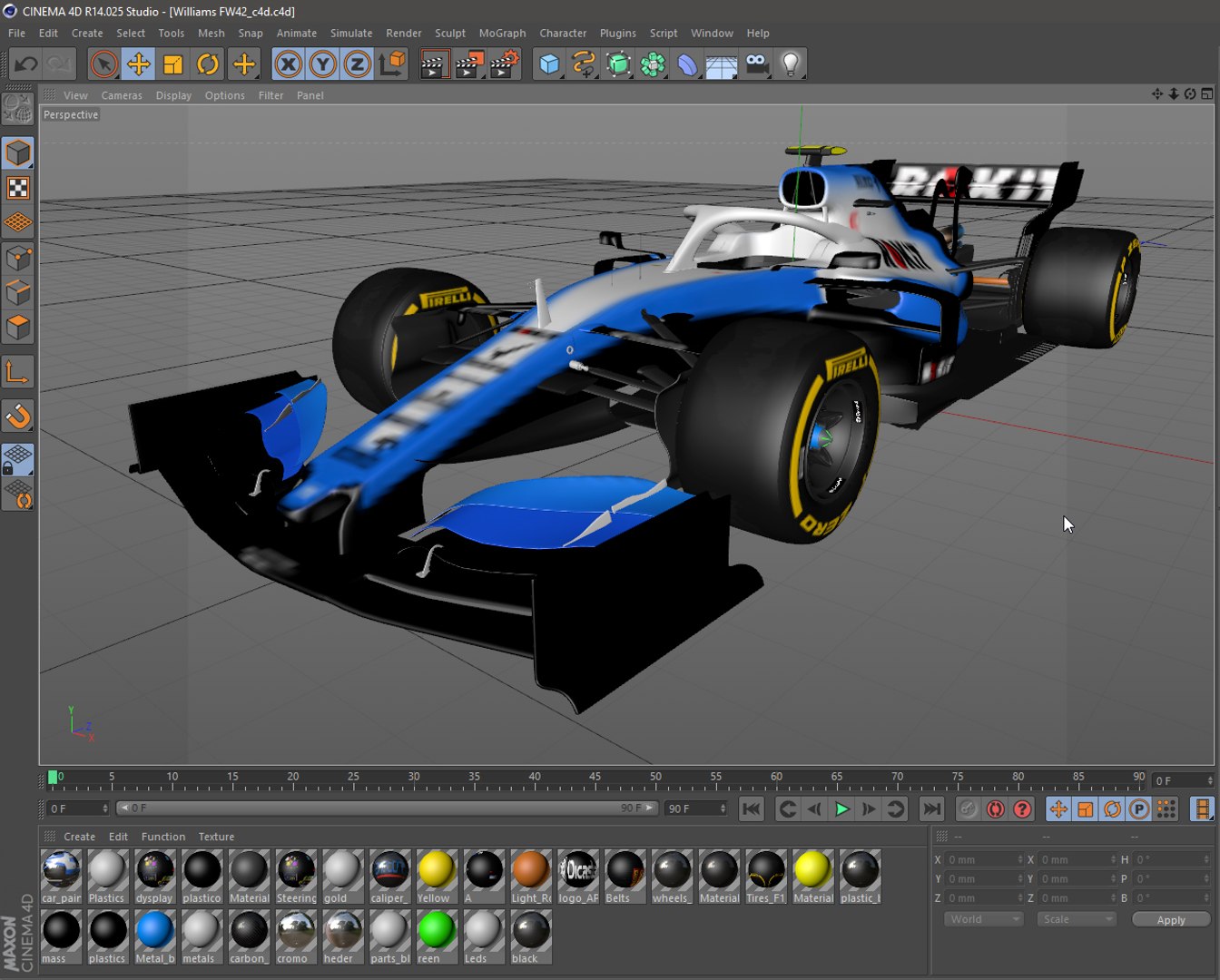Toggle Autokeying record button
The image size is (1220, 980).
pos(995,808)
